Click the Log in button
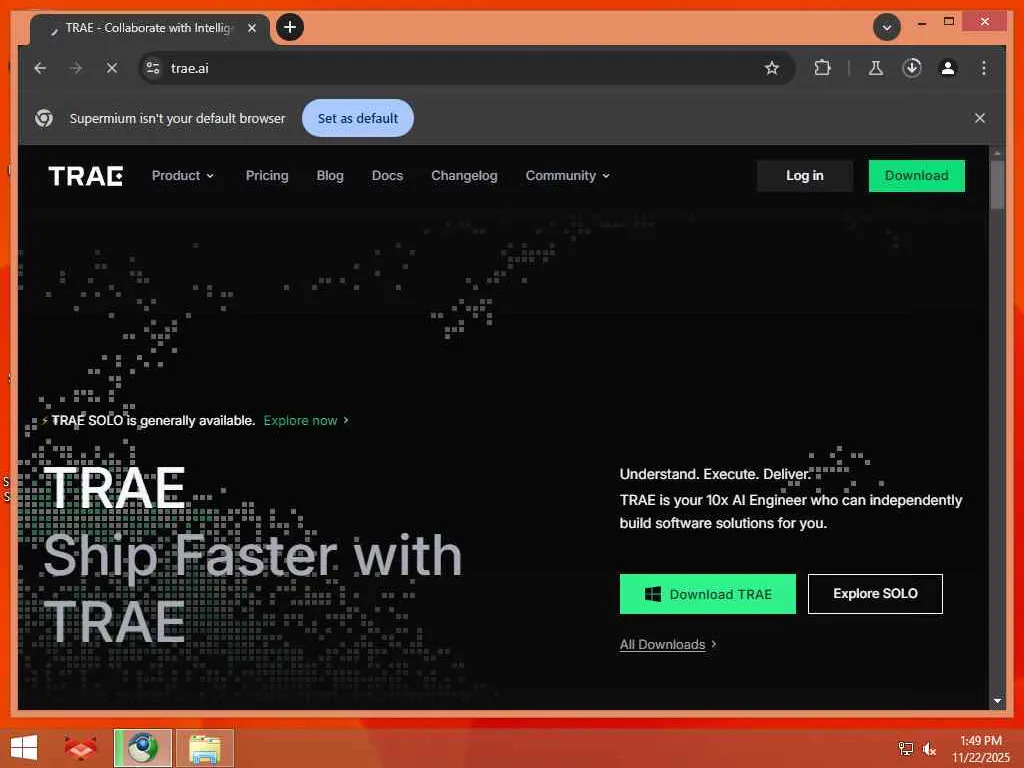Image resolution: width=1024 pixels, height=768 pixels. 805,176
